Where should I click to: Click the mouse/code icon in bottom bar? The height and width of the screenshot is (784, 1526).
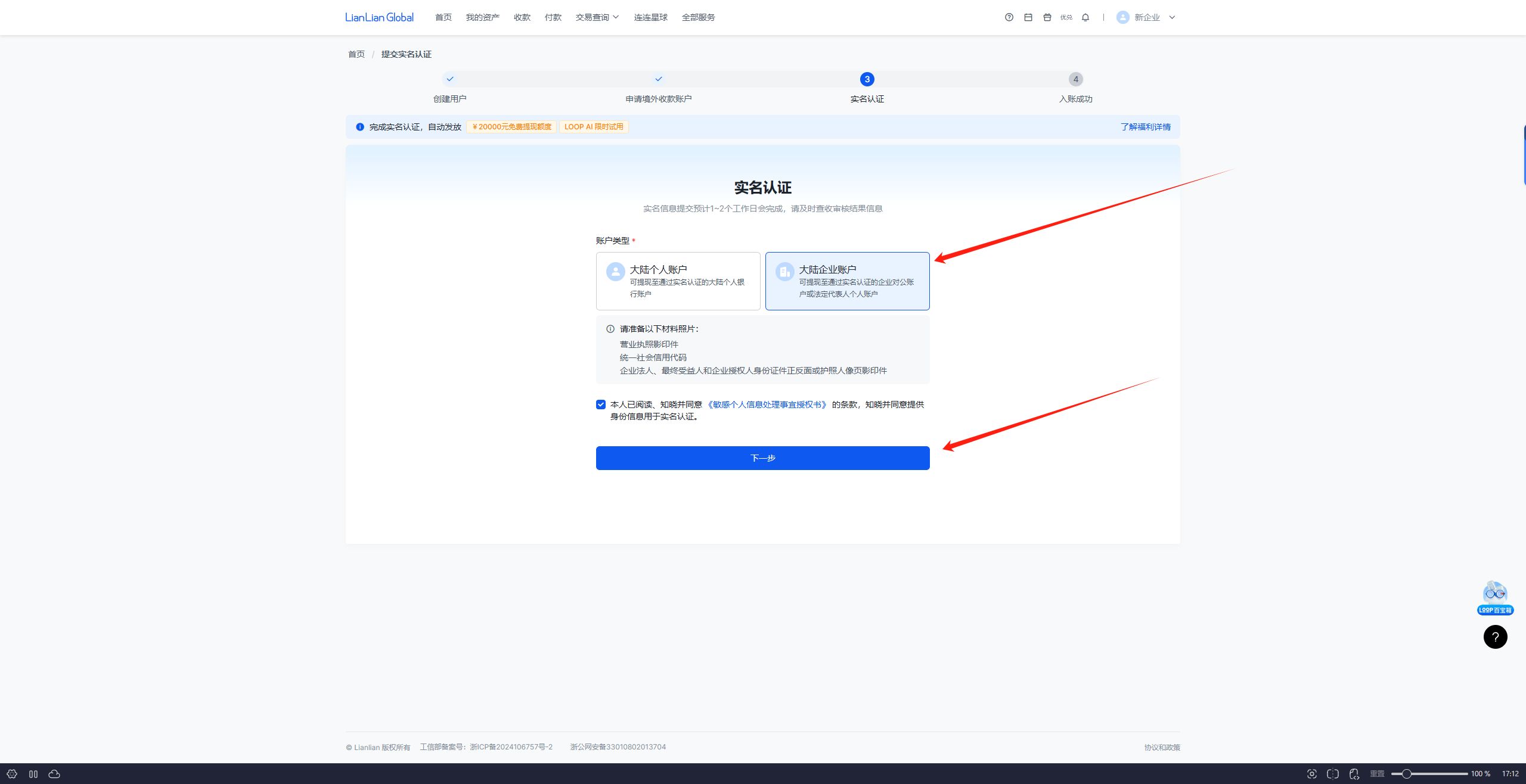coord(1354,774)
